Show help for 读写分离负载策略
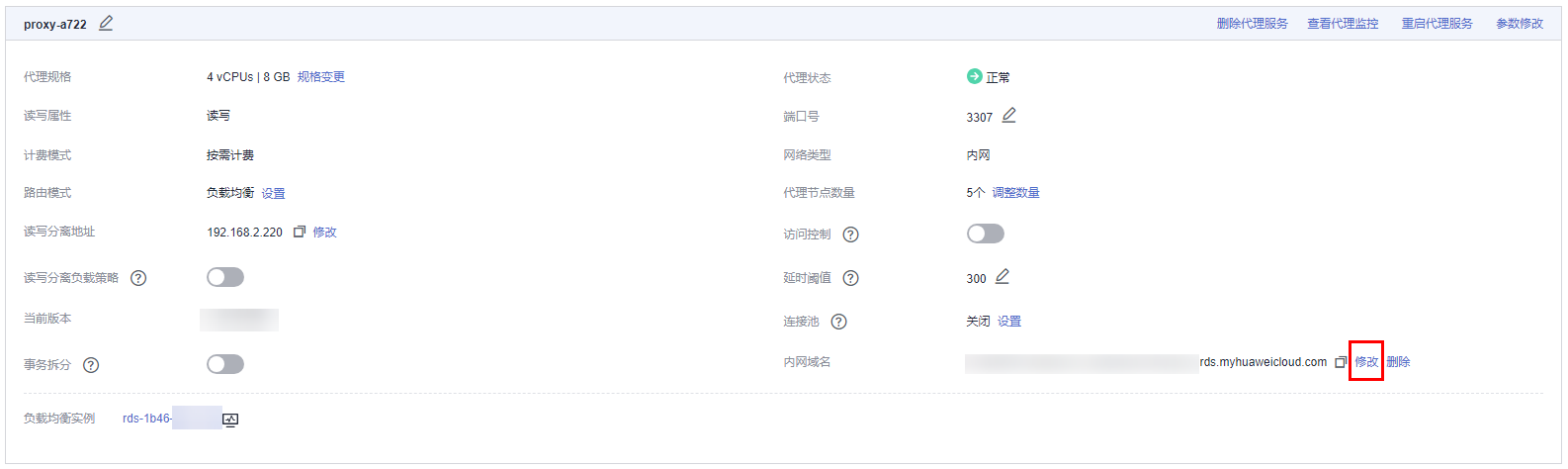The height and width of the screenshot is (469, 1568). (138, 278)
